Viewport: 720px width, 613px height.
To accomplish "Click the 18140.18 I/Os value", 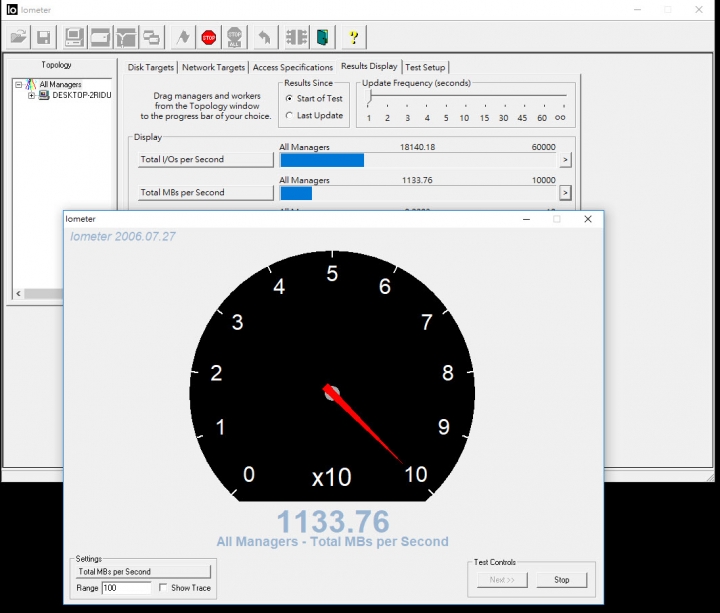I will [417, 147].
